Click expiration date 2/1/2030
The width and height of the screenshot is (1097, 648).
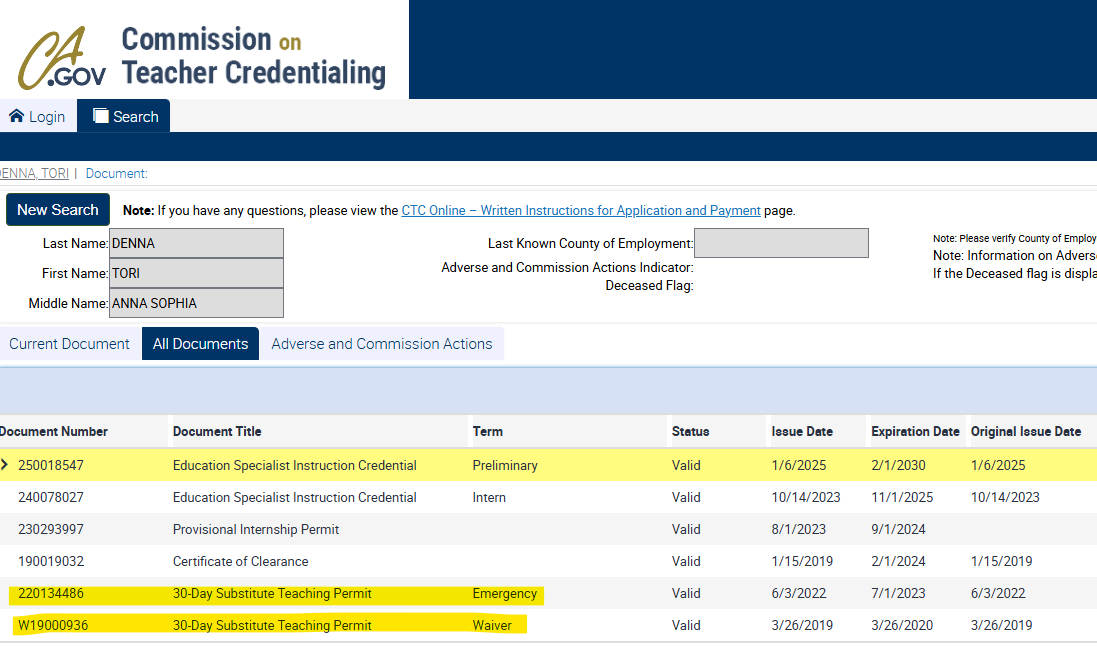[x=898, y=465]
